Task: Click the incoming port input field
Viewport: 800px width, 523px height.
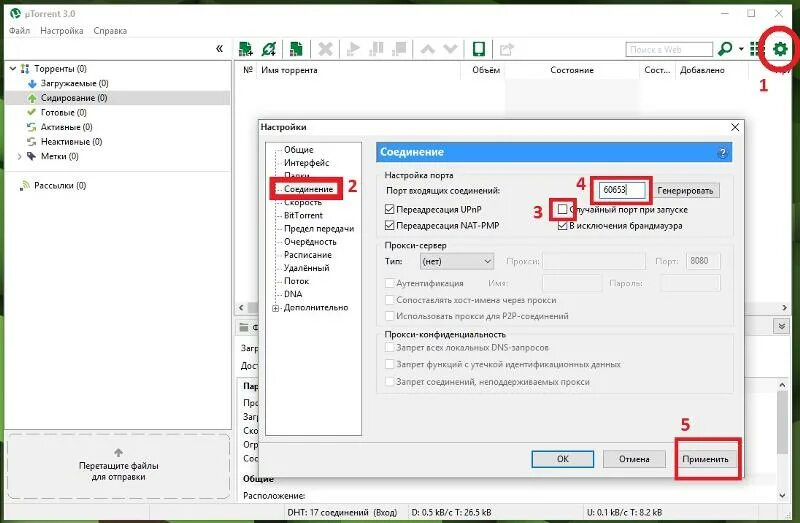Action: coord(621,190)
